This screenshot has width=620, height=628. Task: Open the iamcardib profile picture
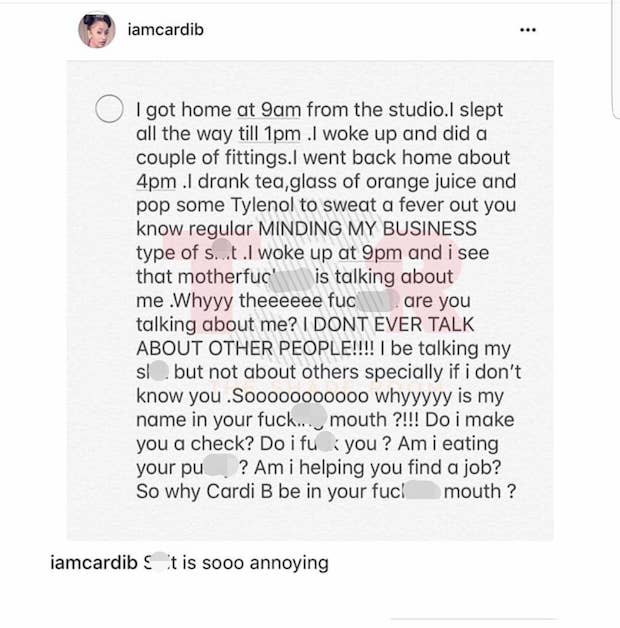tap(97, 30)
